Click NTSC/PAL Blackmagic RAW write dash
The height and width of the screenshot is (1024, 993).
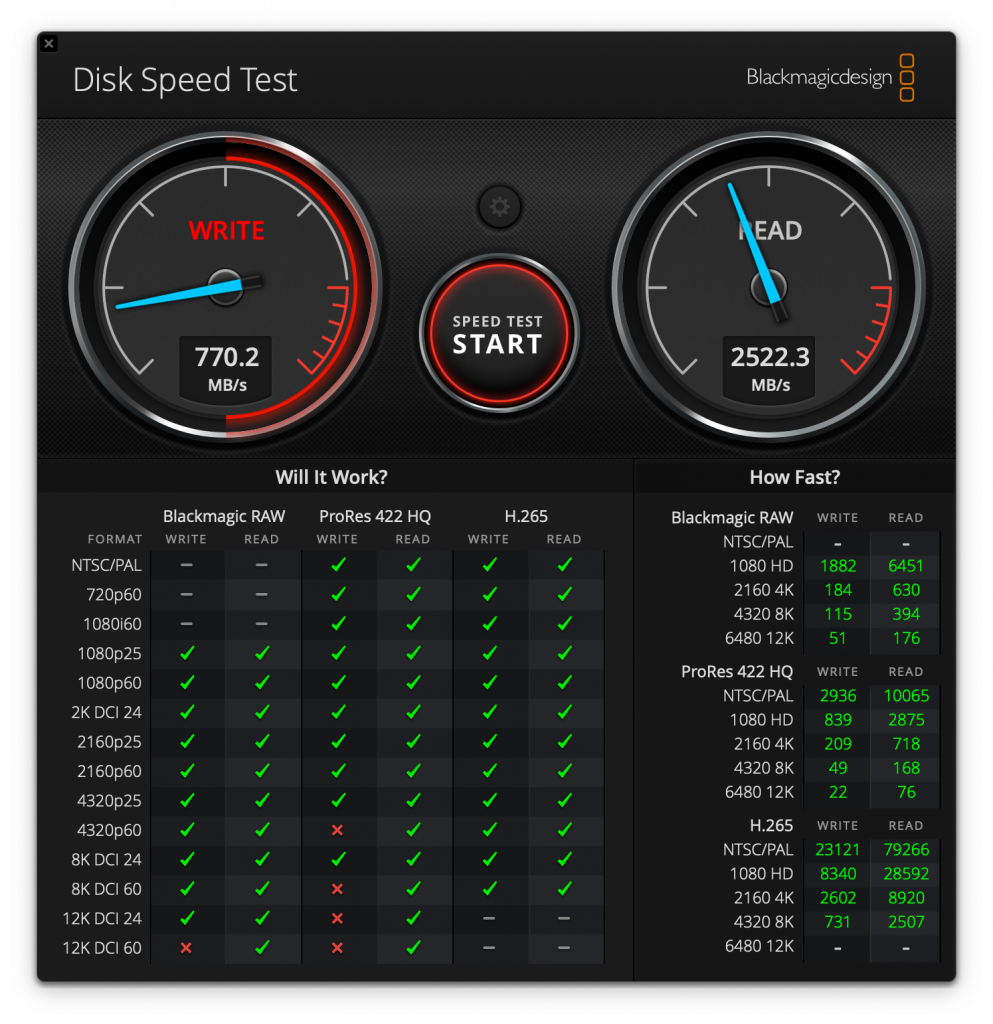(186, 565)
